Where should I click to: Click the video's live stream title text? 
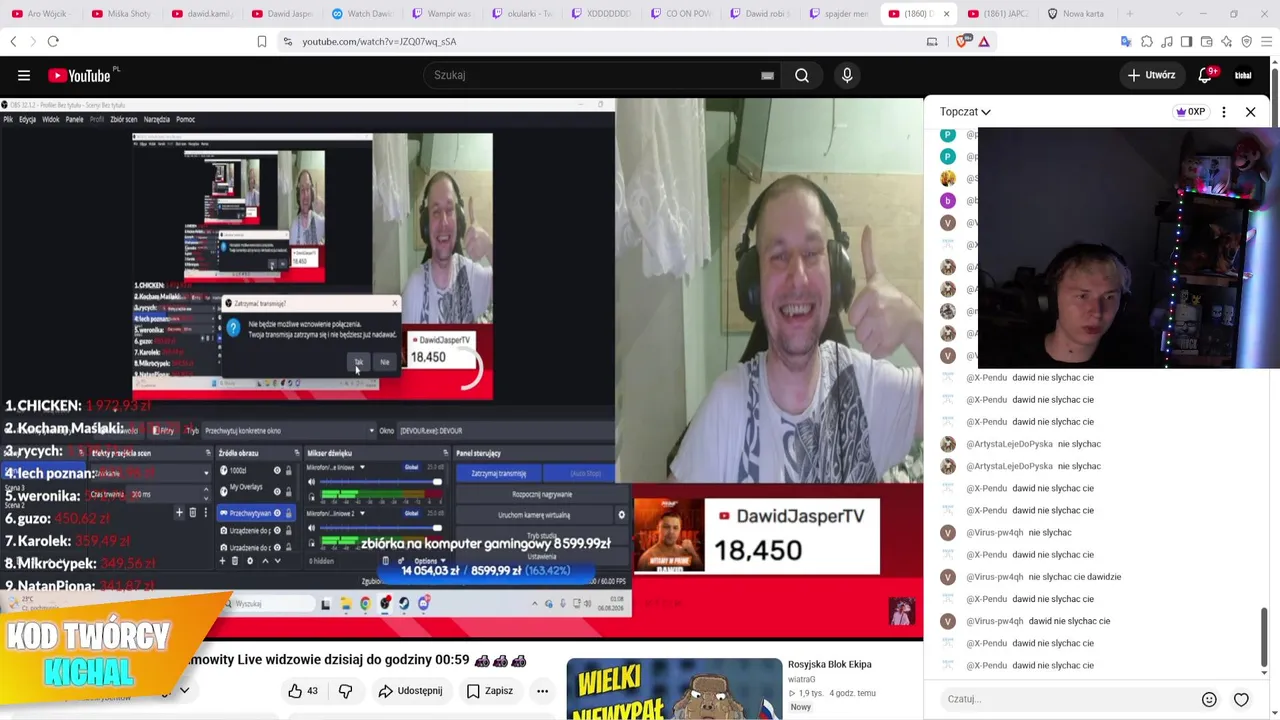356,660
